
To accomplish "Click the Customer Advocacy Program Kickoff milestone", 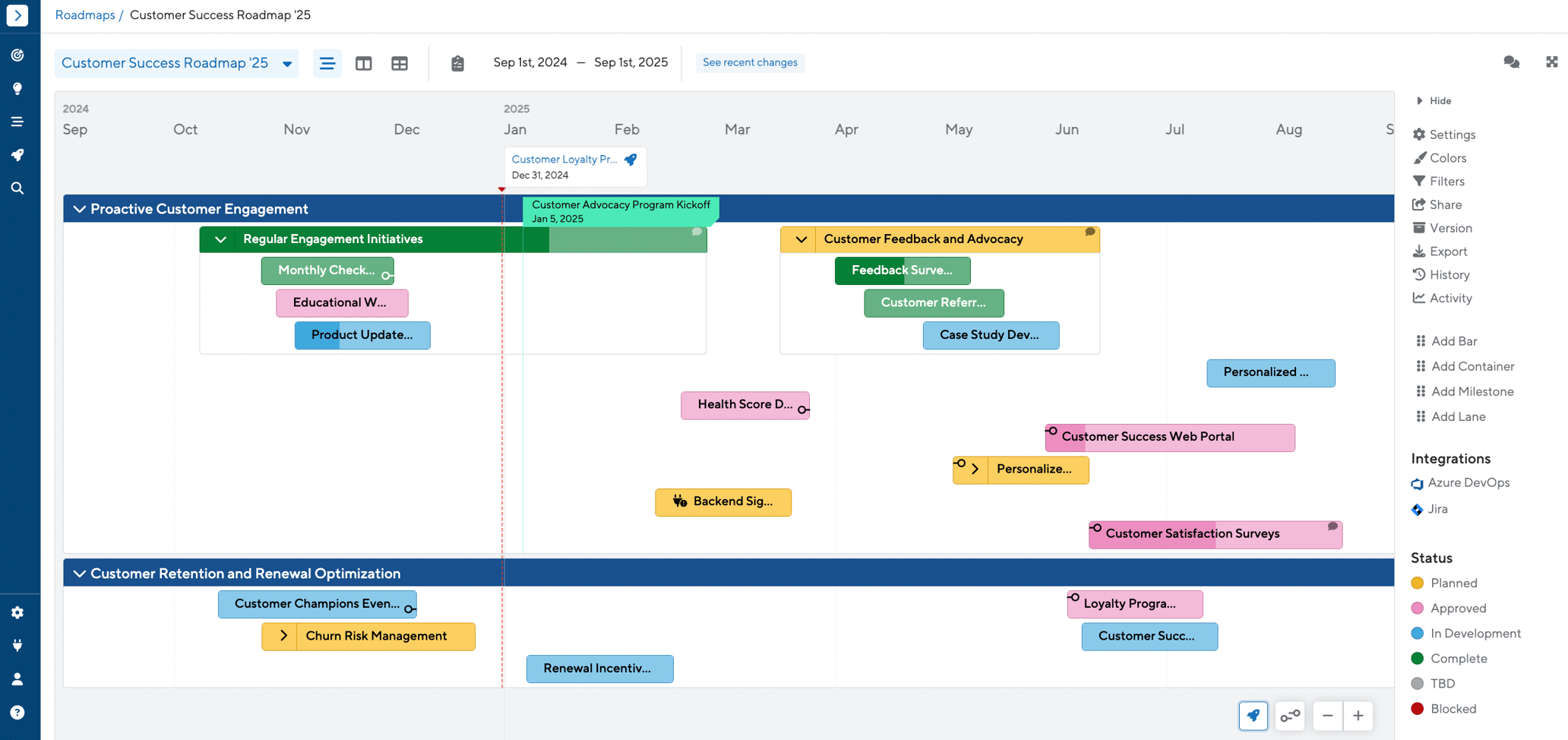I will [x=621, y=211].
